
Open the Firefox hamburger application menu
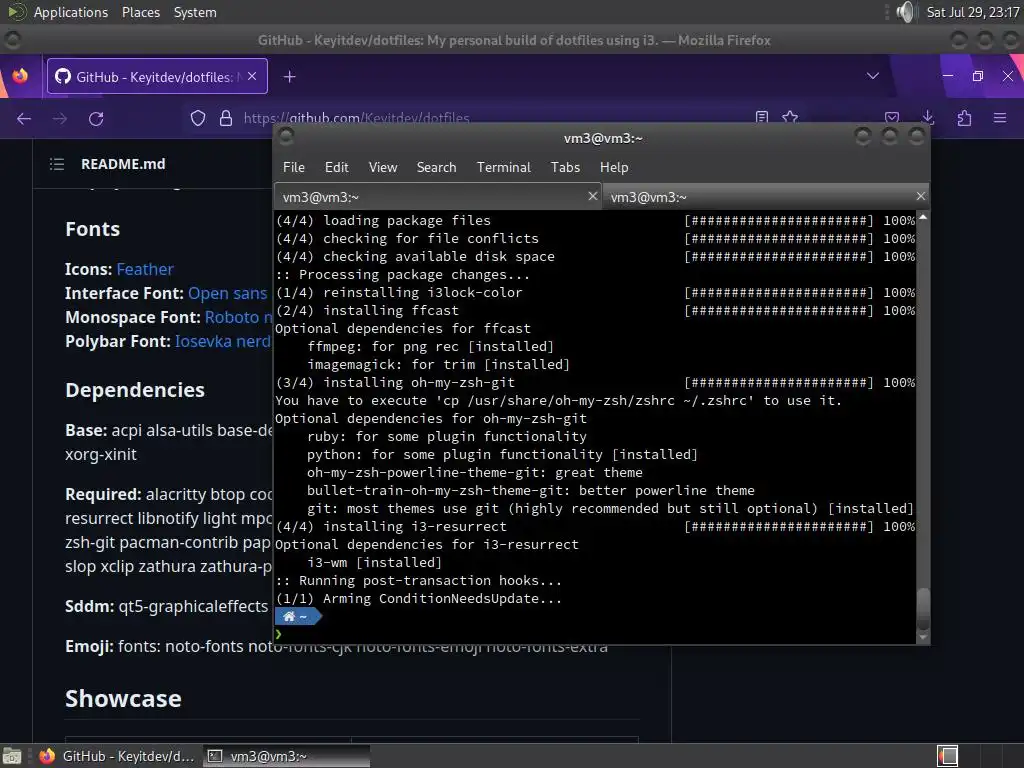pyautogui.click(x=1000, y=118)
